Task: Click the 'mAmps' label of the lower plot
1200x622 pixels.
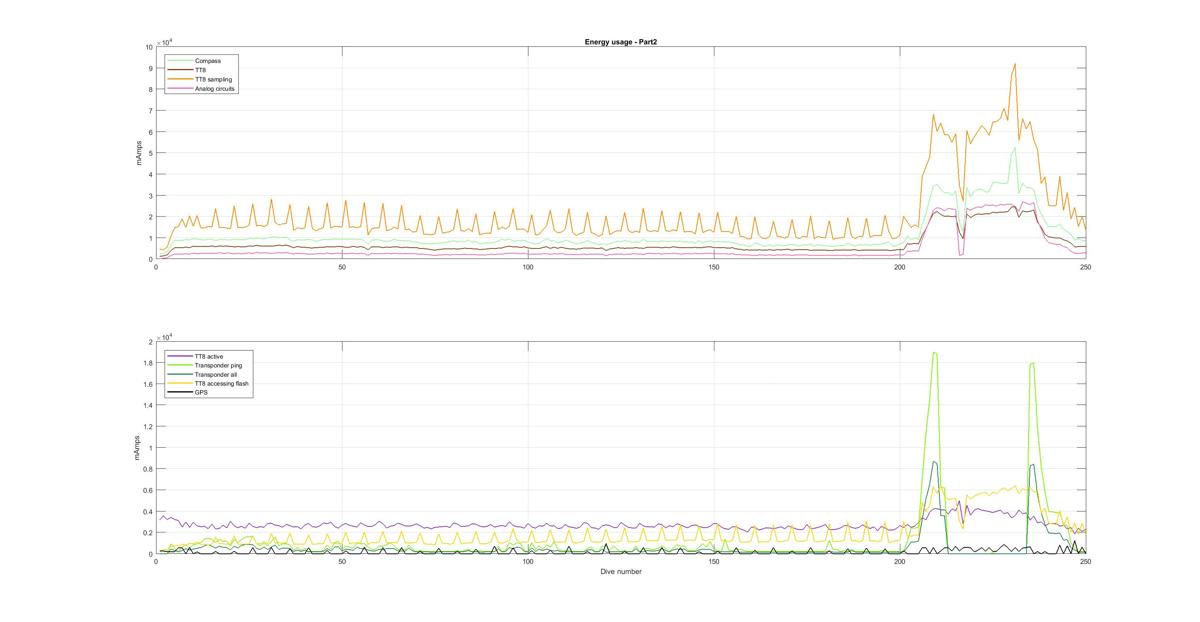Action: (138, 448)
